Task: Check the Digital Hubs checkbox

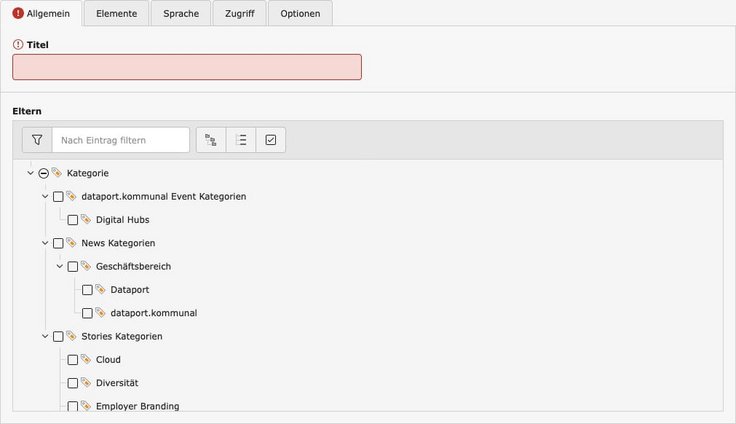Action: coord(72,220)
